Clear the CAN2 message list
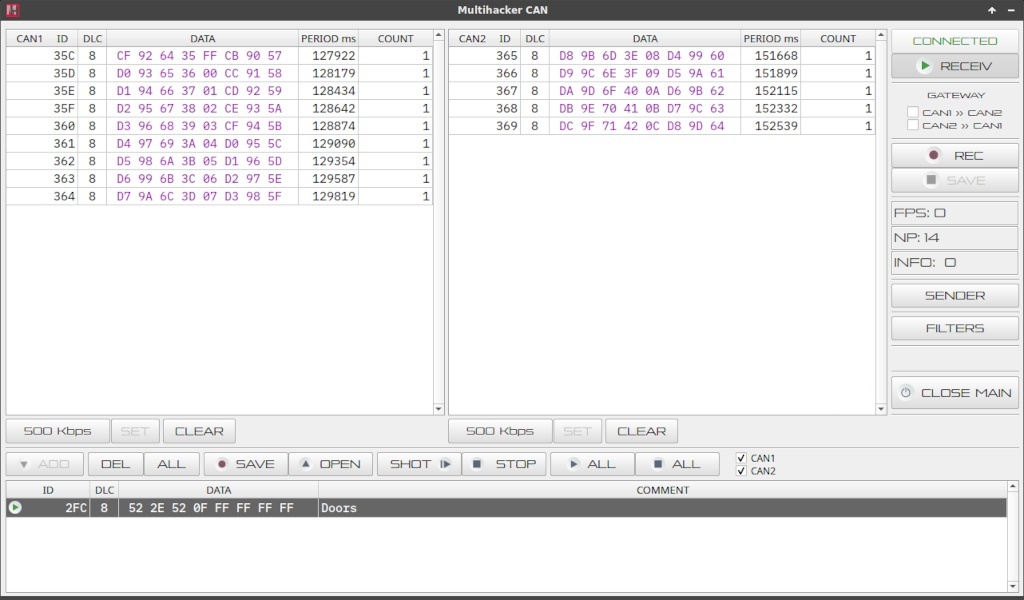The image size is (1024, 600). point(641,431)
